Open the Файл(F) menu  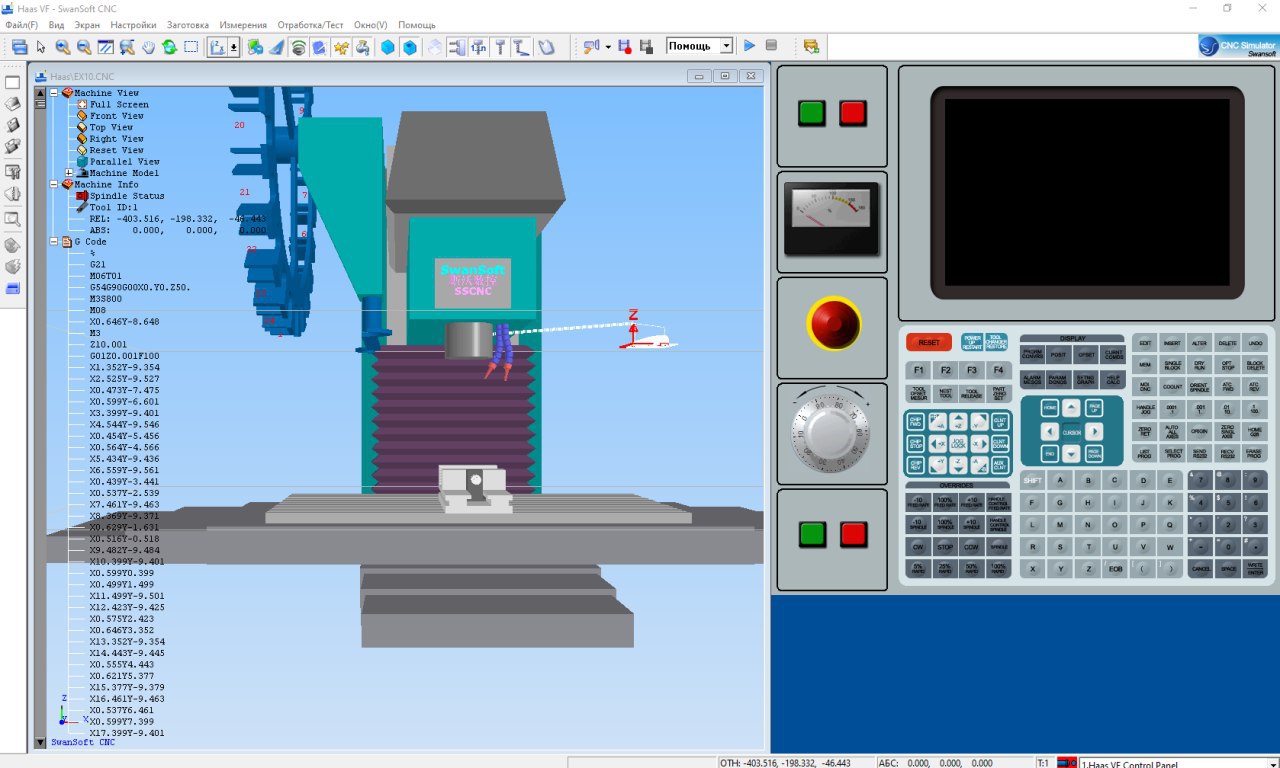tap(21, 25)
